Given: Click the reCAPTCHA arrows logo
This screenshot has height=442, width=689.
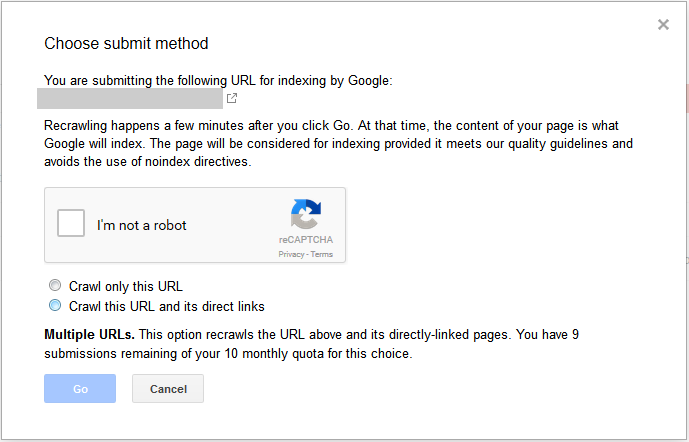Looking at the screenshot, I should tap(306, 215).
